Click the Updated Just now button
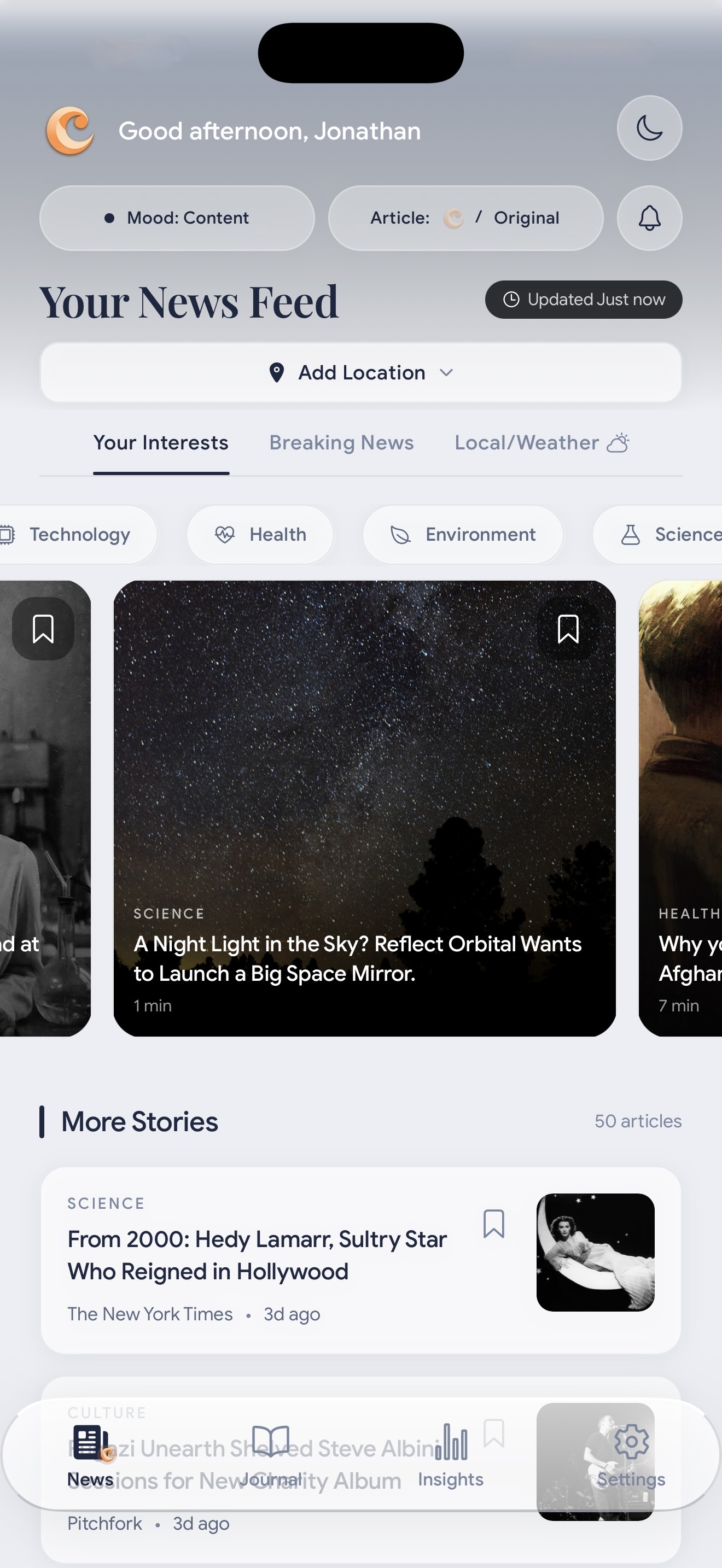 coord(583,300)
